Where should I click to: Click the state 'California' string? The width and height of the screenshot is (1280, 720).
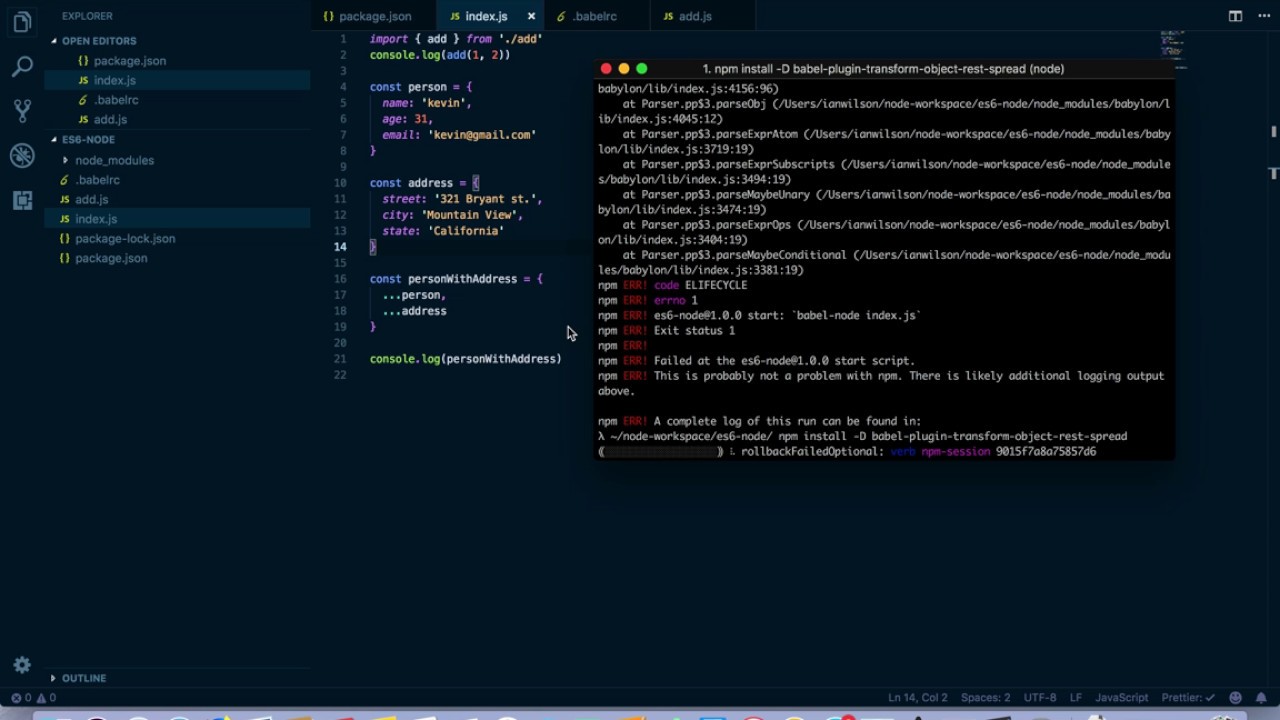point(466,231)
